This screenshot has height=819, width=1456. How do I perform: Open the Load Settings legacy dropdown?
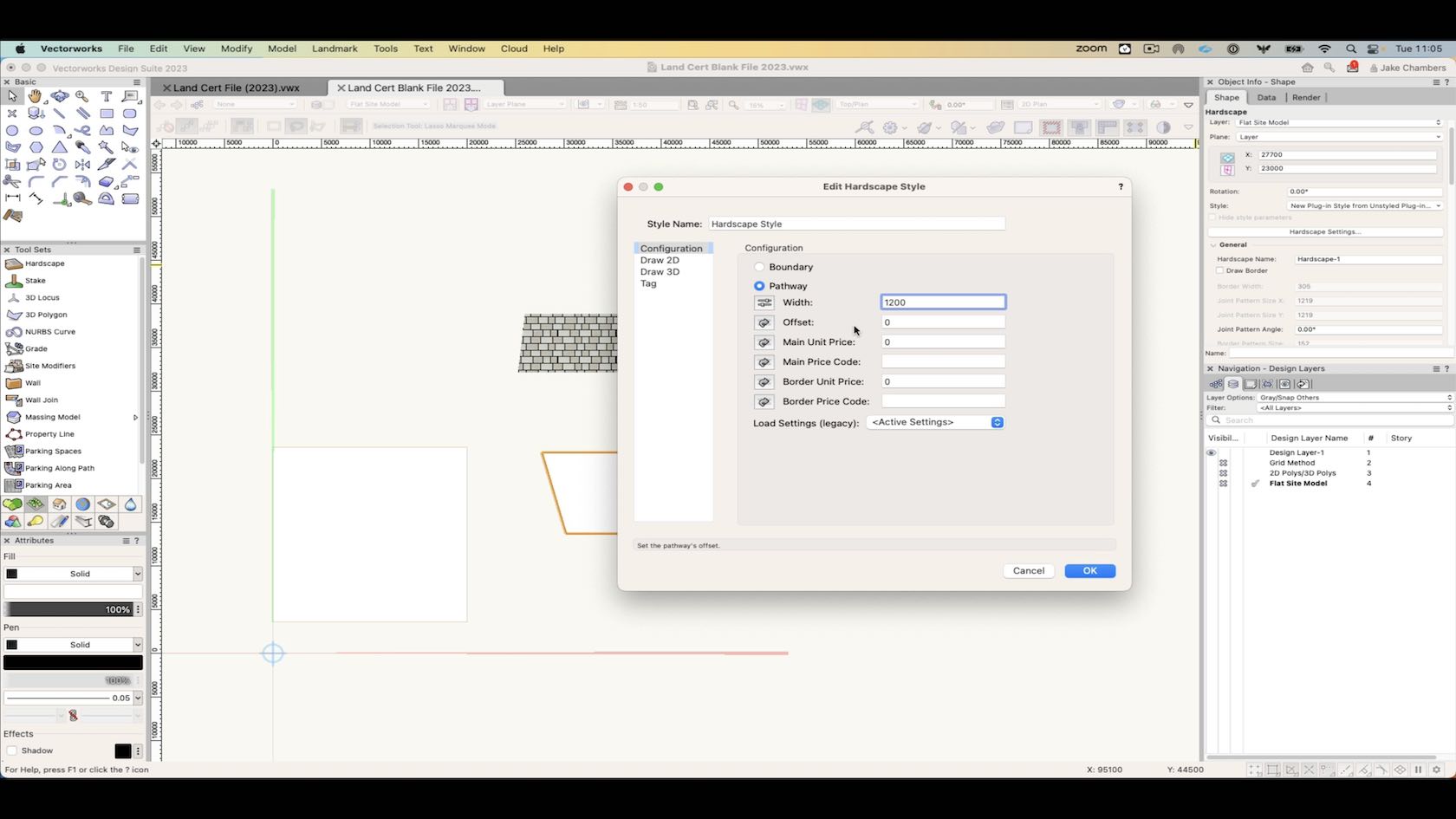point(934,422)
